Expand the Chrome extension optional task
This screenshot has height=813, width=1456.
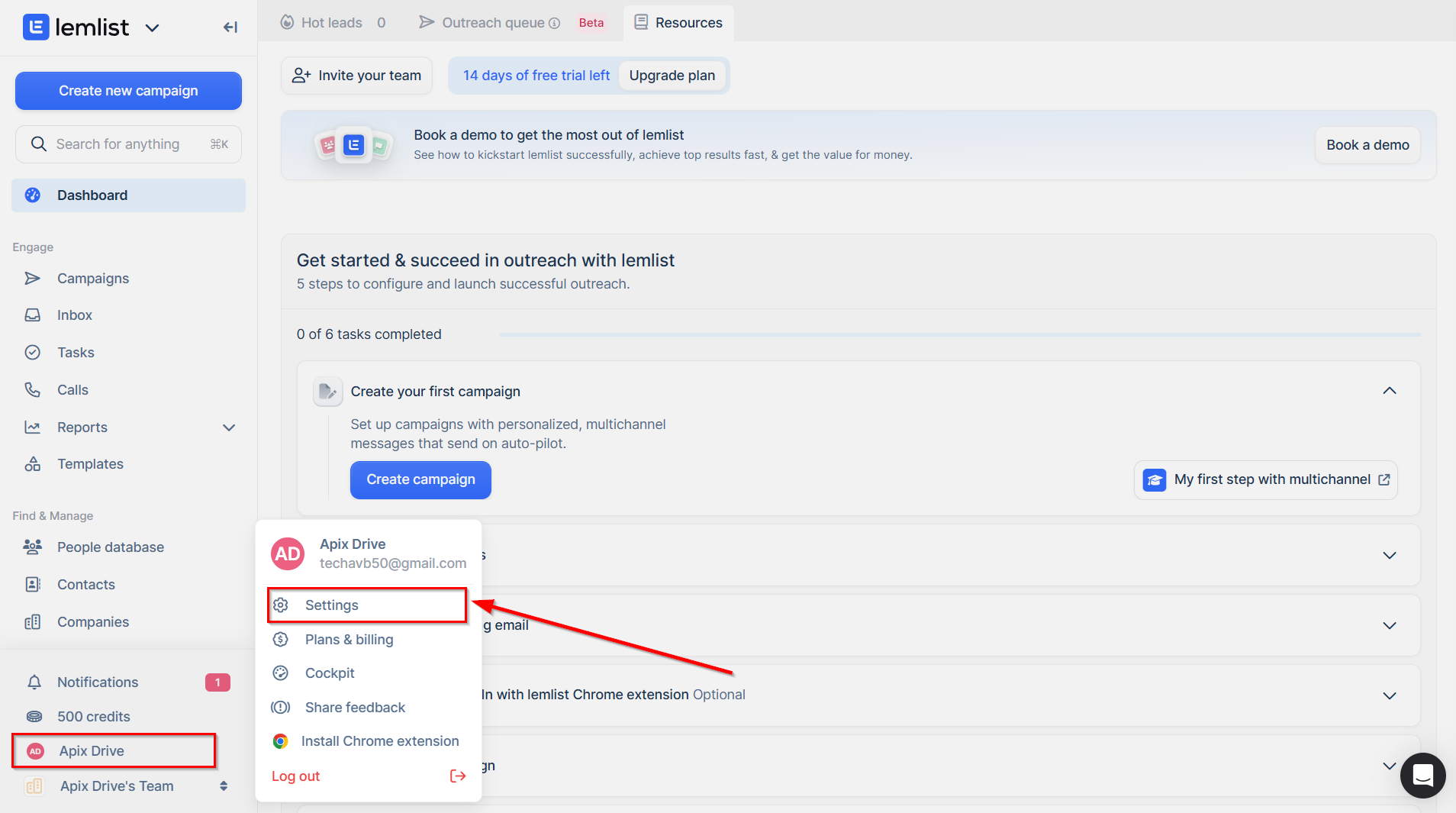click(1390, 695)
